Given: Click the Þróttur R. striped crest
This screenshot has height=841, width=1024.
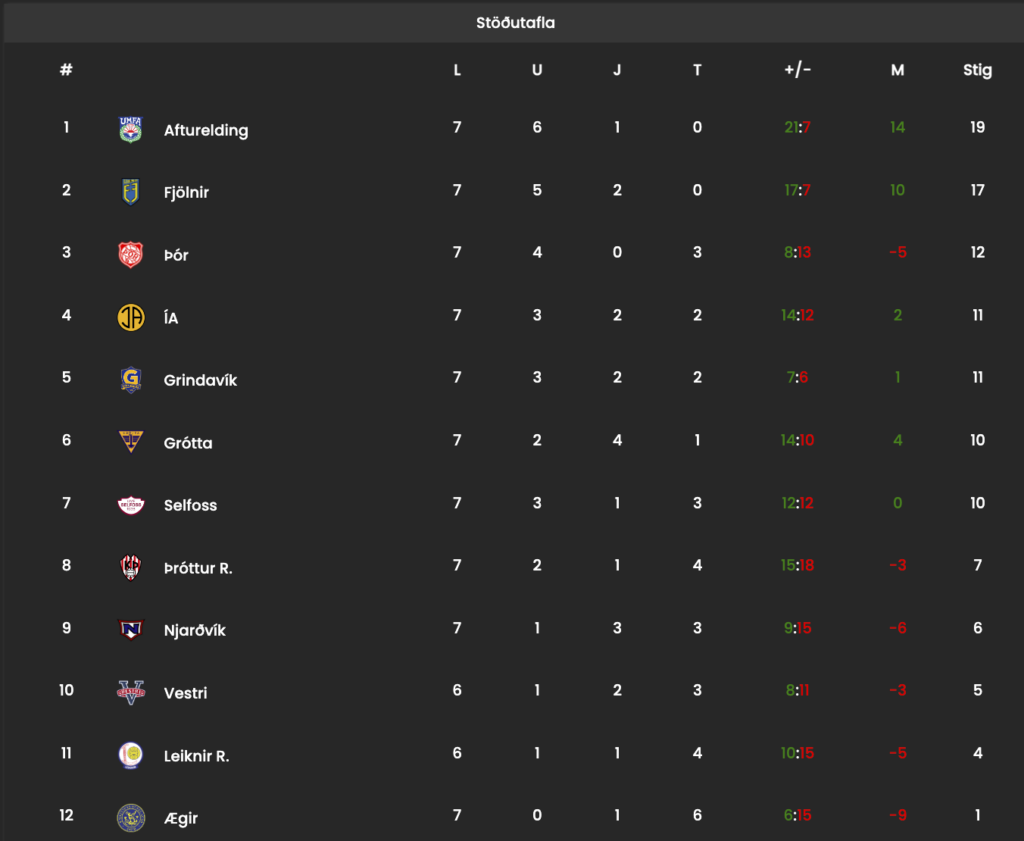Looking at the screenshot, I should click(131, 567).
